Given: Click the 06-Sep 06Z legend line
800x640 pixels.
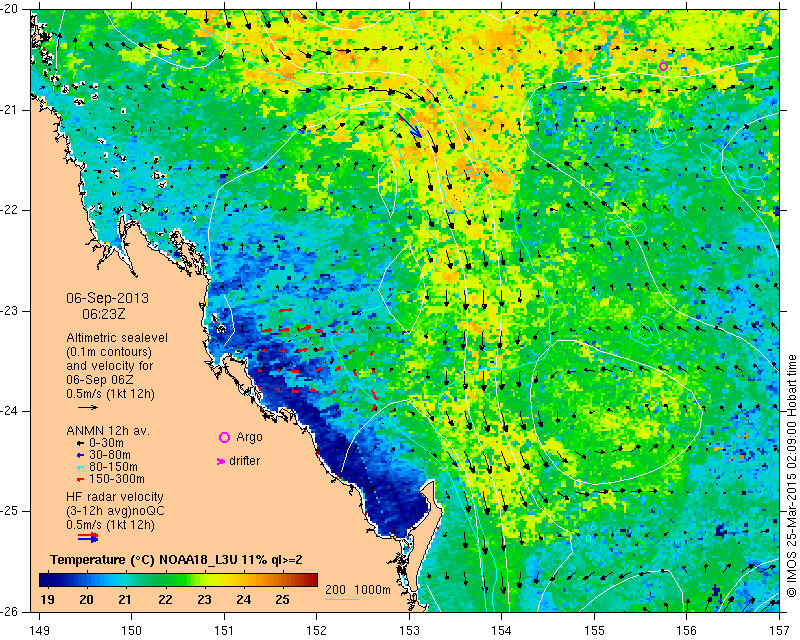Looking at the screenshot, I should (x=100, y=380).
